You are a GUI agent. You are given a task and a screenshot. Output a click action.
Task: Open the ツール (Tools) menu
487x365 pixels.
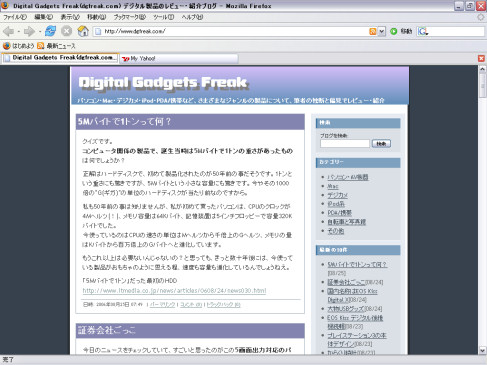pyautogui.click(x=164, y=17)
